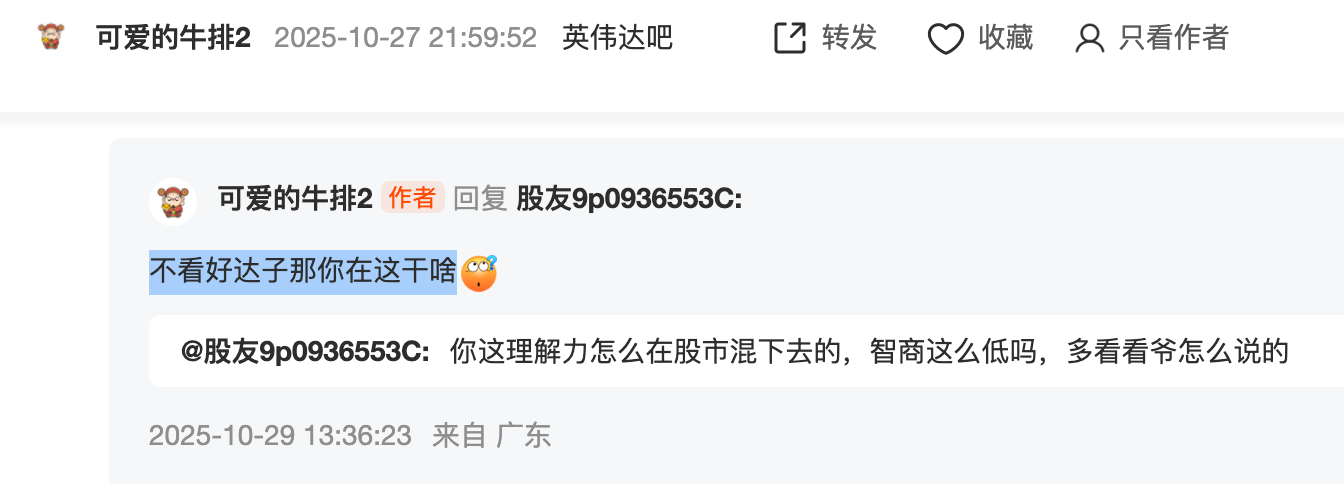Click the heart icon beside 收藏
This screenshot has width=1344, height=484.
946,39
